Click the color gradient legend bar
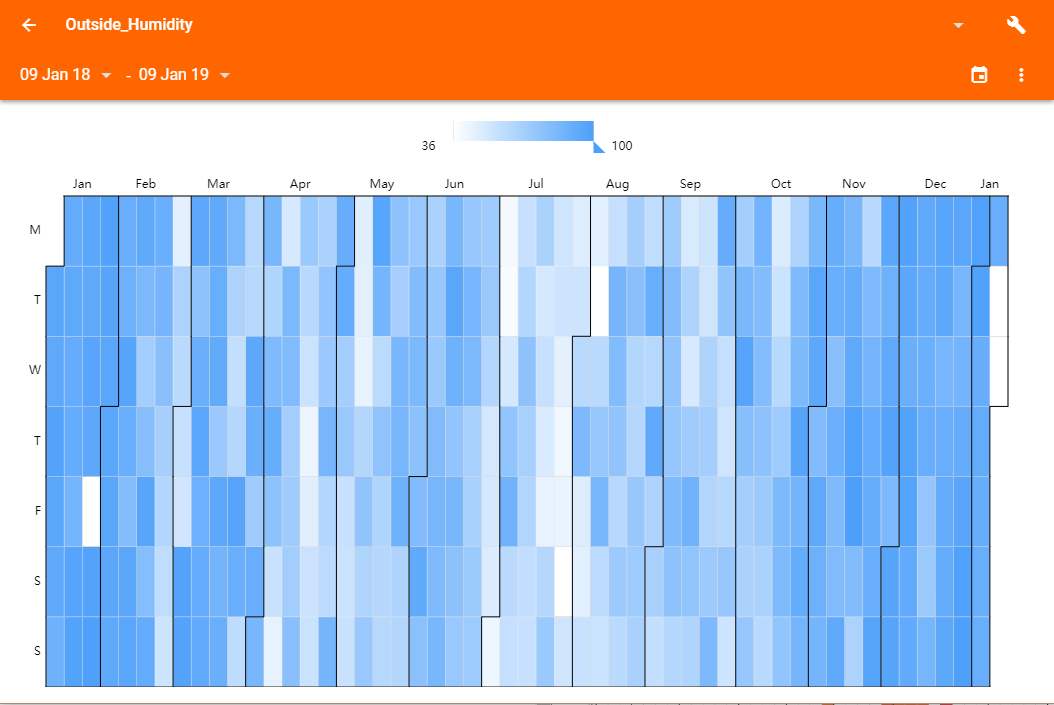This screenshot has height=705, width=1054. [x=523, y=131]
